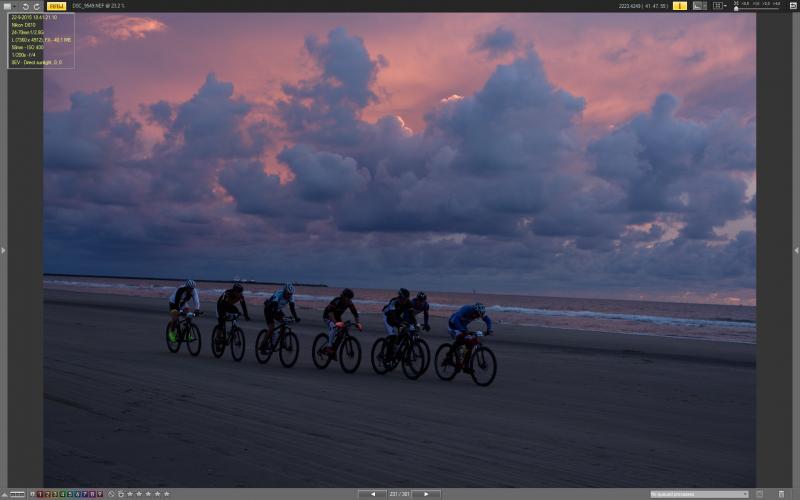This screenshot has width=800, height=500.
Task: Apply red label 1
Action: click(x=40, y=494)
